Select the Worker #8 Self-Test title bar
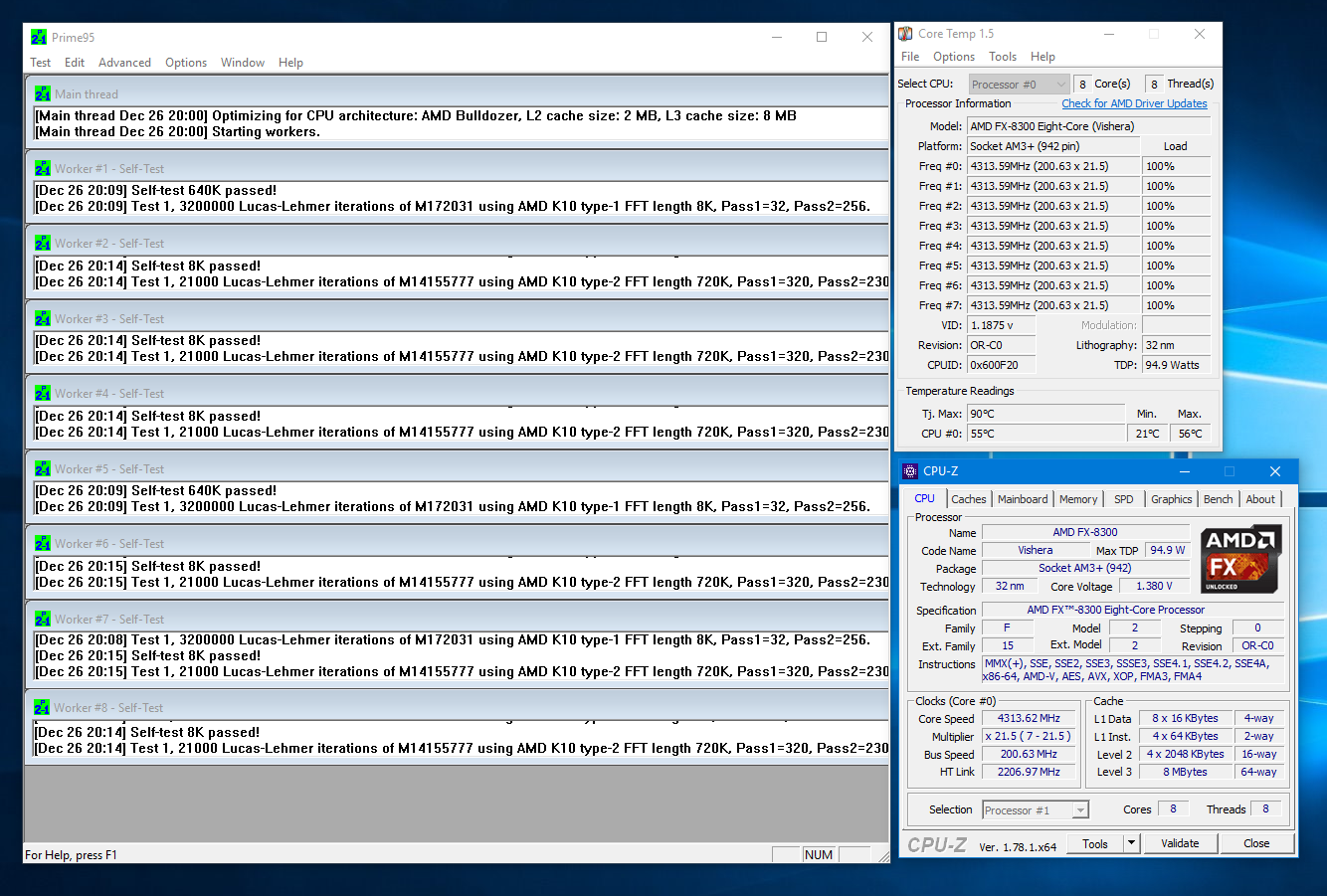 coord(457,707)
